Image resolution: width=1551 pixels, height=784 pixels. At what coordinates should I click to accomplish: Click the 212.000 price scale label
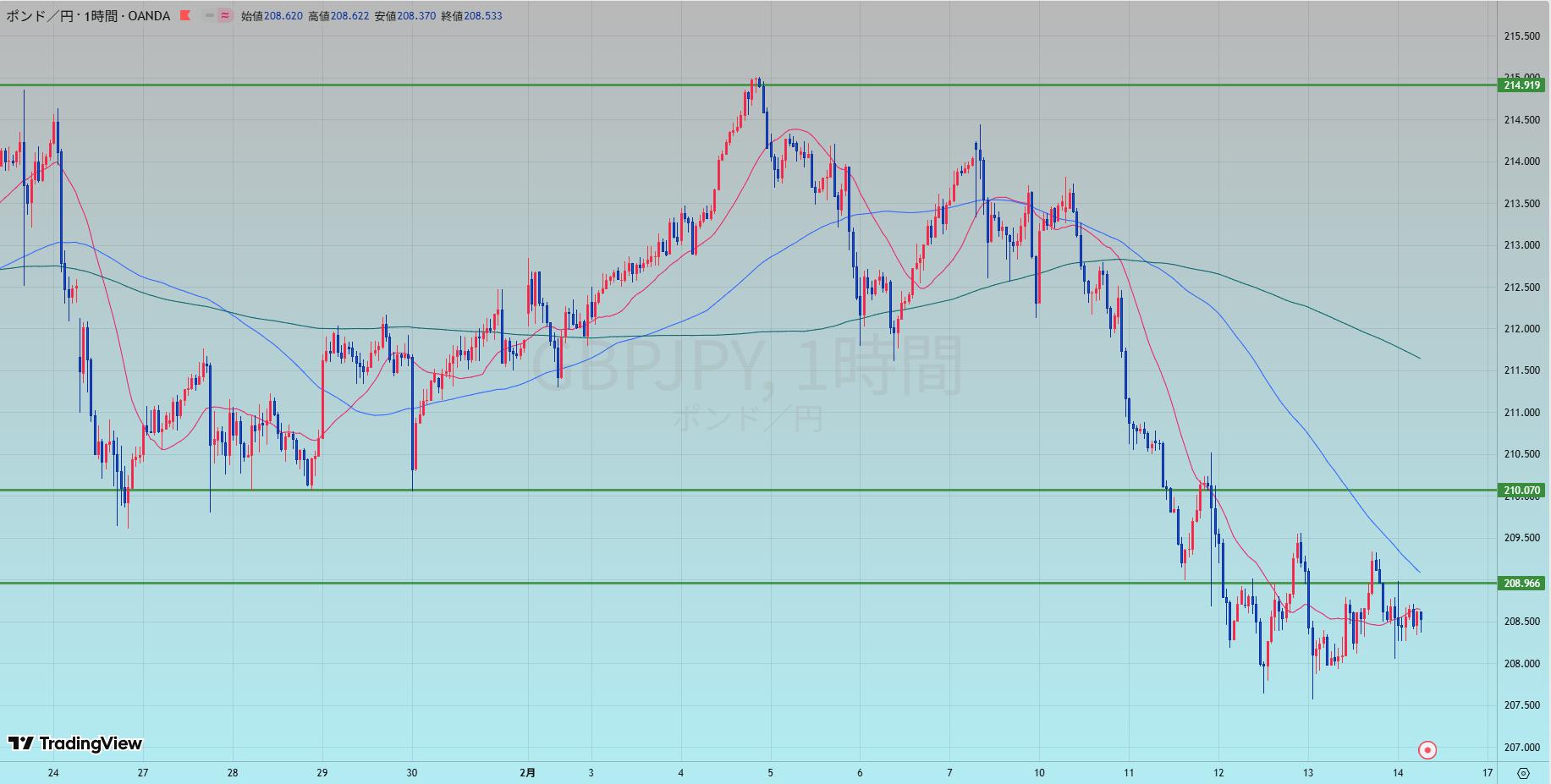click(1521, 329)
